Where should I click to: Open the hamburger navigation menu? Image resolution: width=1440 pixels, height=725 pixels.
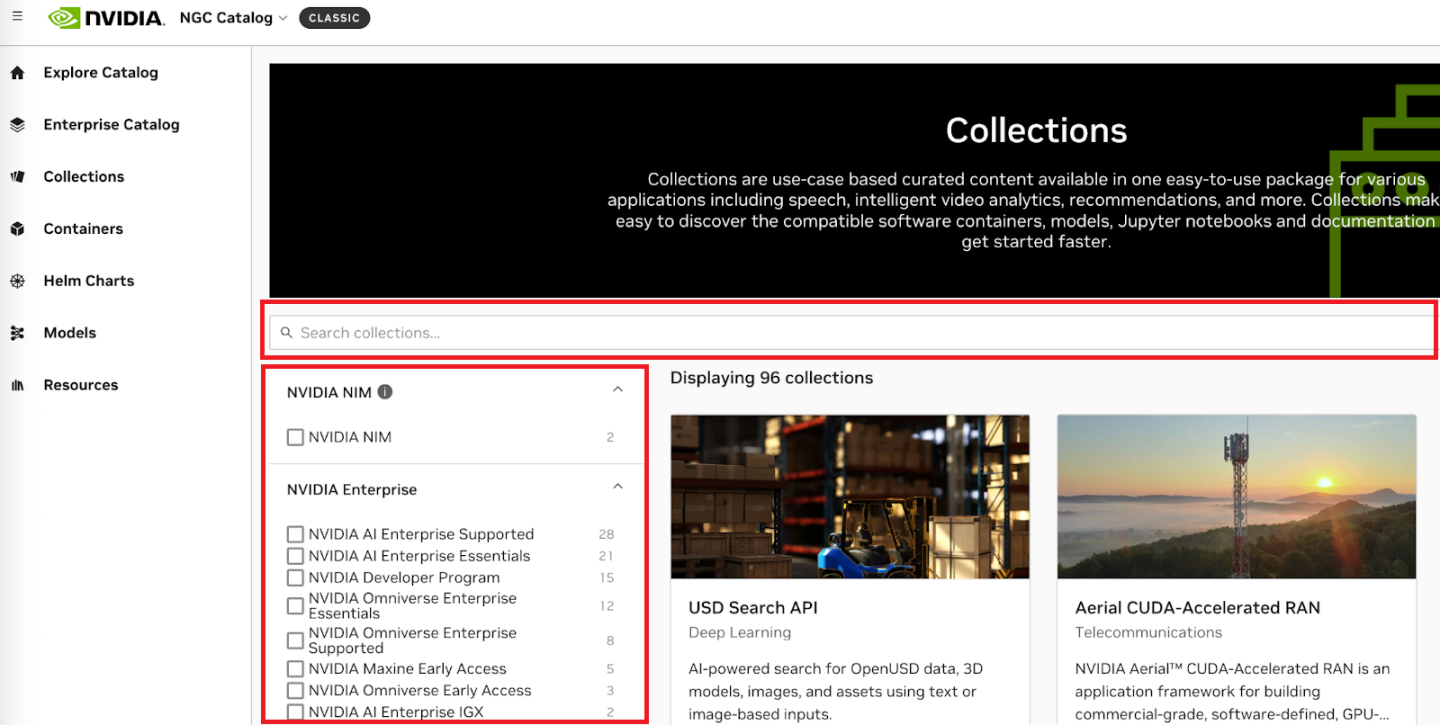point(17,17)
